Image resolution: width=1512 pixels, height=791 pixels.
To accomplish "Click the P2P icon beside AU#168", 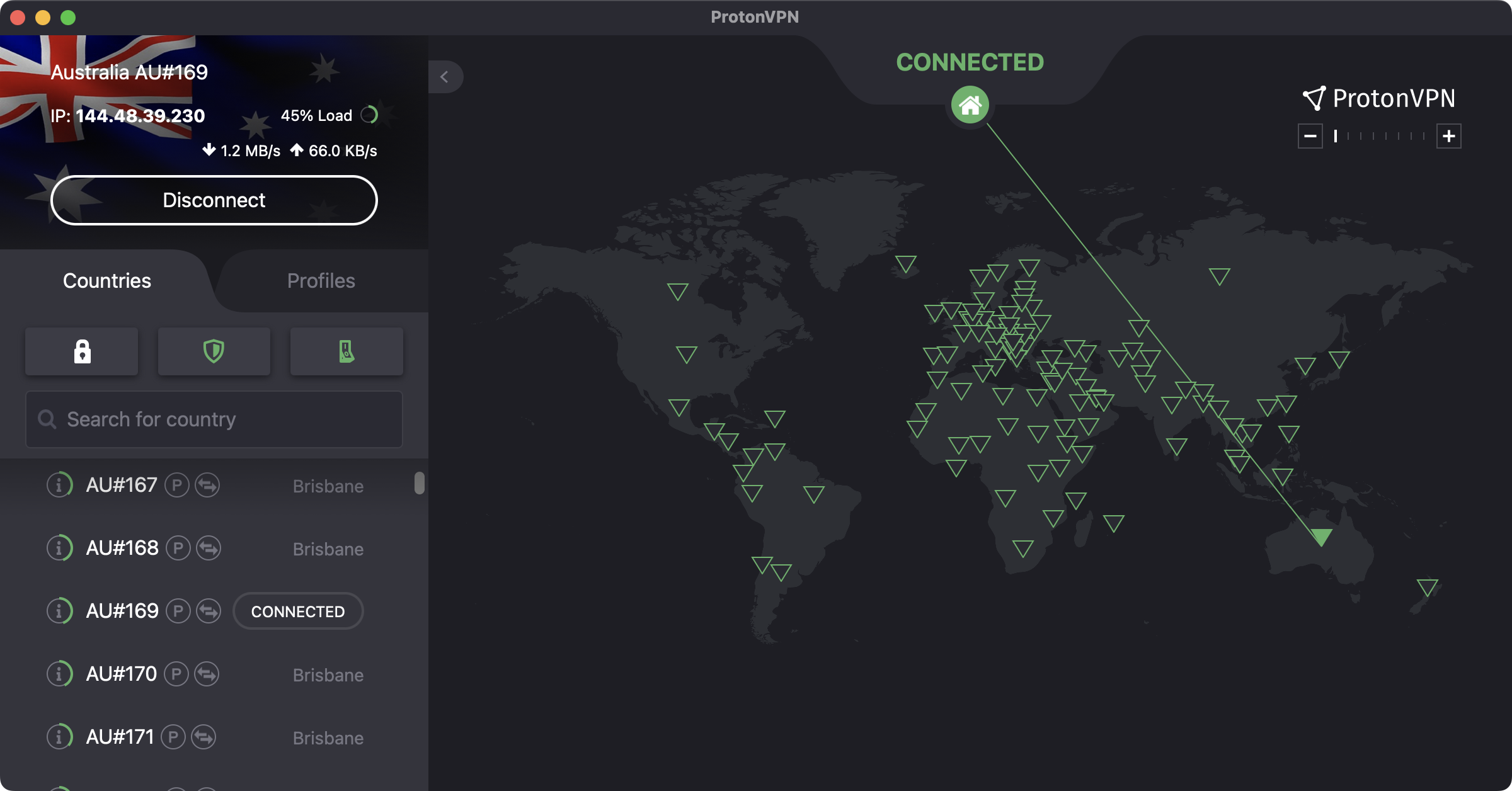I will pos(178,548).
